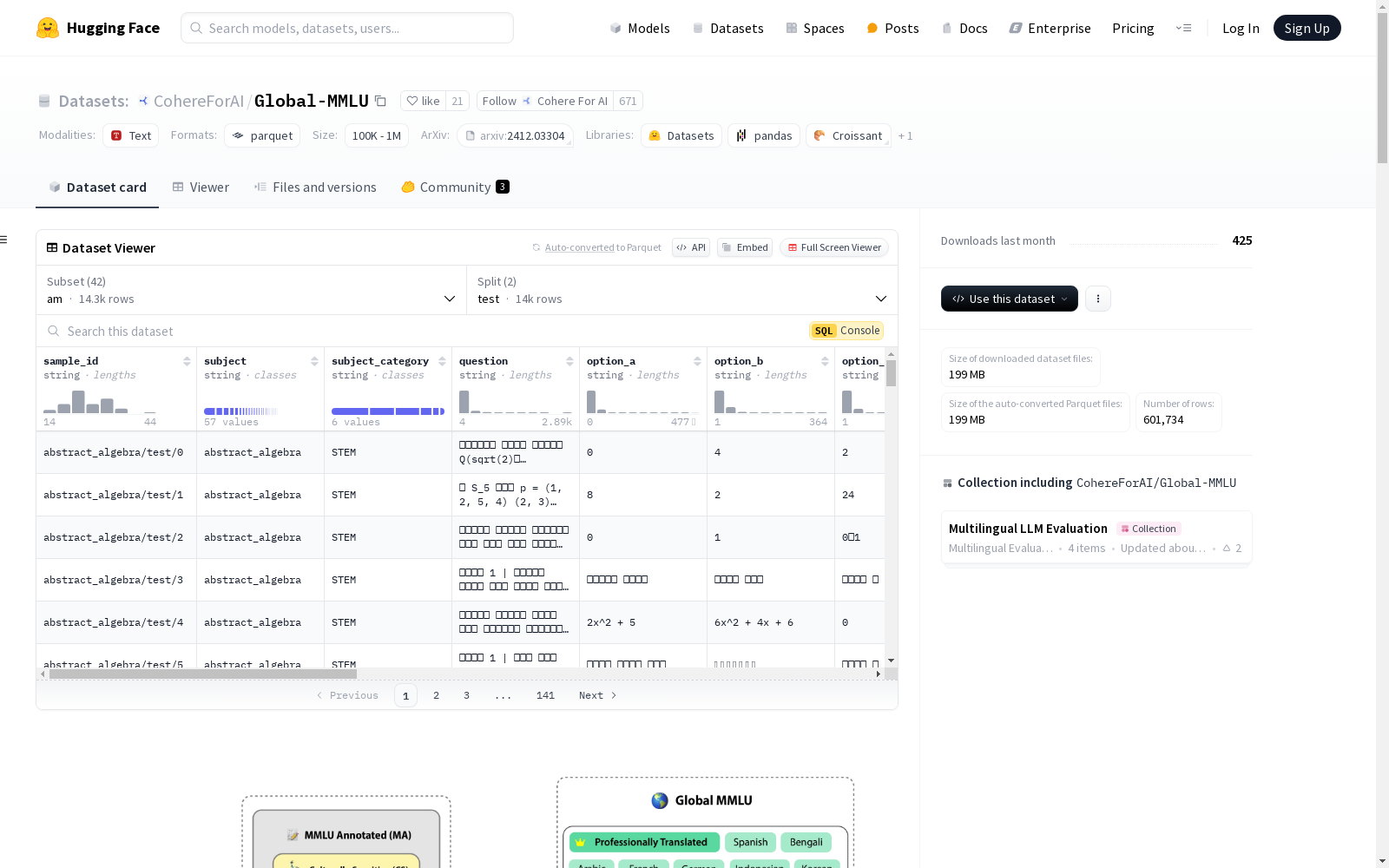Go to page 3 of the dataset
The height and width of the screenshot is (868, 1389).
[x=466, y=695]
